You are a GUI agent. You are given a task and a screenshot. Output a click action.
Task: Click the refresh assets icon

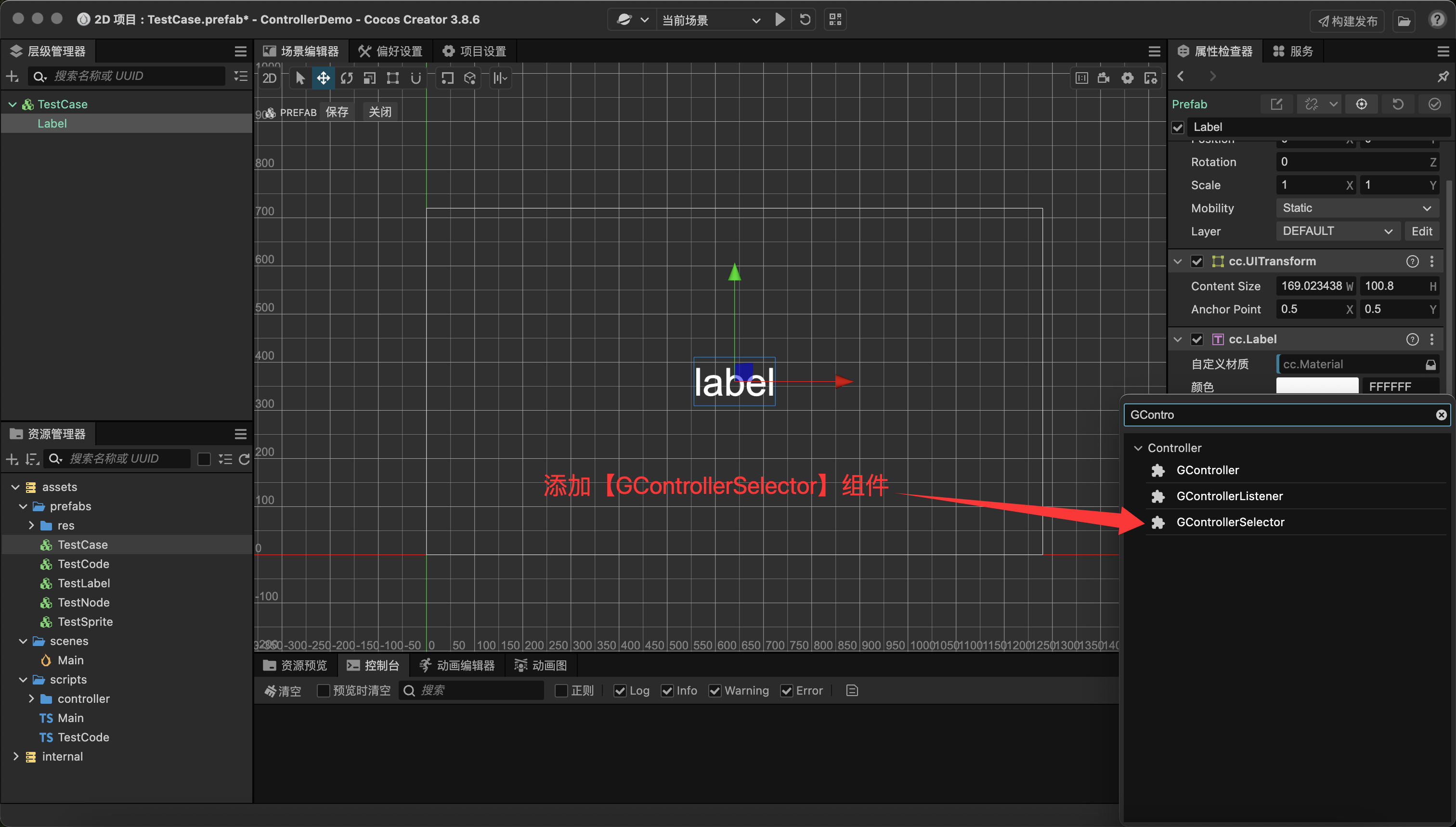244,459
